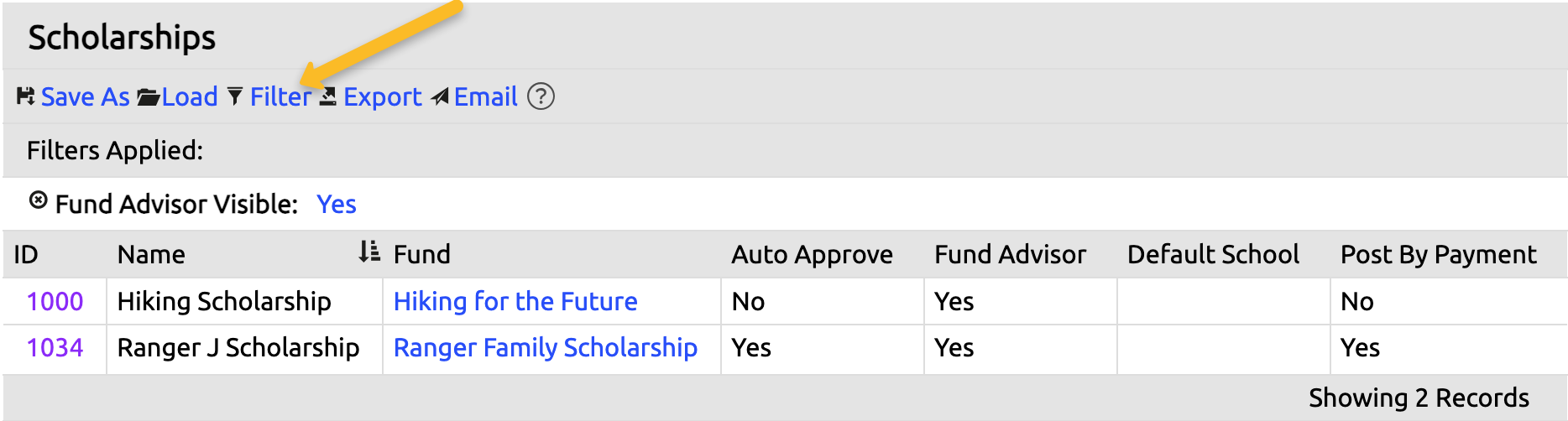Click the Save As floppy disk icon

[25, 97]
